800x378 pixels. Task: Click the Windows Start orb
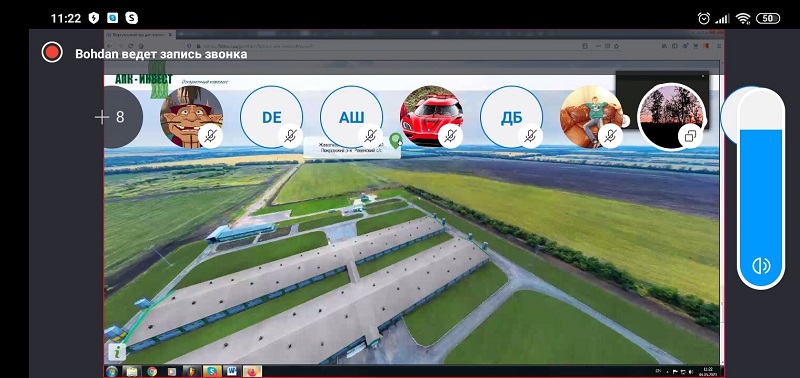(112, 371)
